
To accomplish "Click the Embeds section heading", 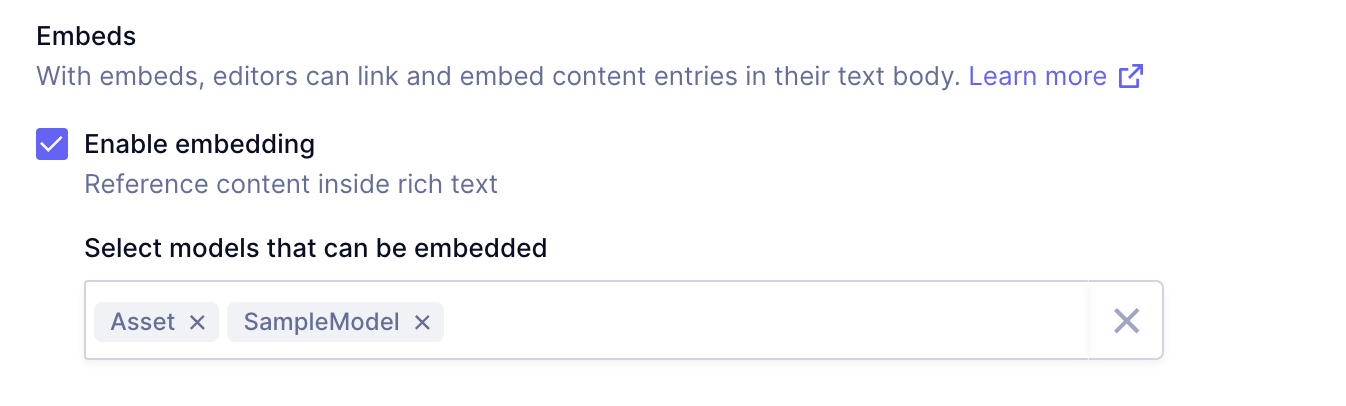I will tap(86, 36).
